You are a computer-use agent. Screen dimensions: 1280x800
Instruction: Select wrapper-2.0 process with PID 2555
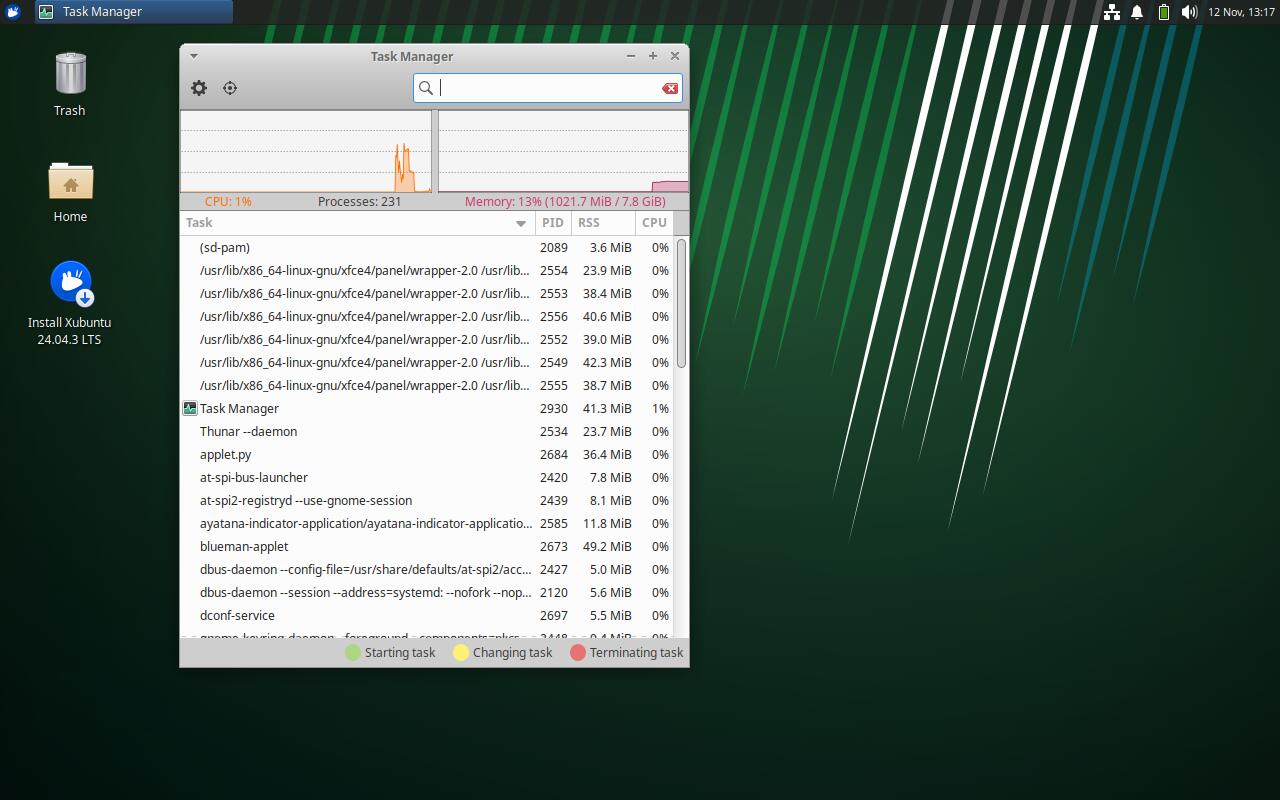pyautogui.click(x=428, y=385)
